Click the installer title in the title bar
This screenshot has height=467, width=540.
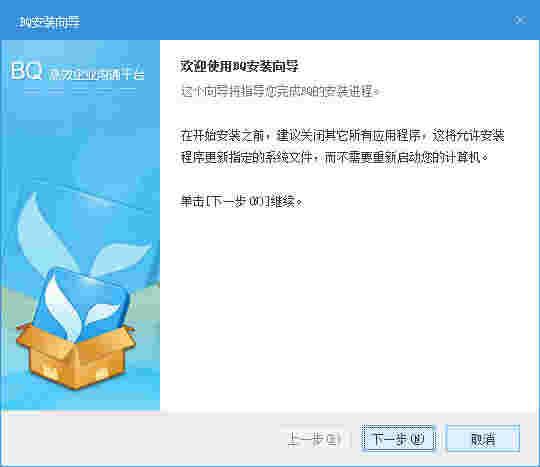[48, 22]
